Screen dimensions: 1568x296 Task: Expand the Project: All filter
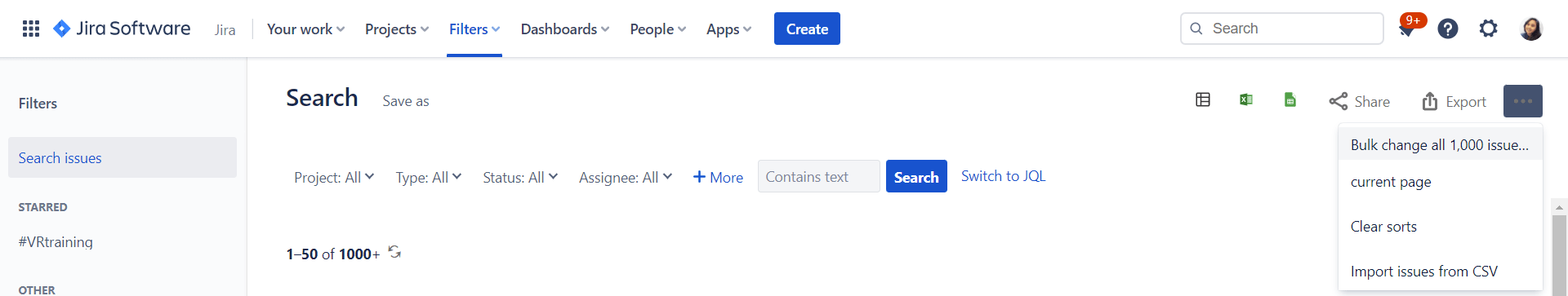[334, 177]
